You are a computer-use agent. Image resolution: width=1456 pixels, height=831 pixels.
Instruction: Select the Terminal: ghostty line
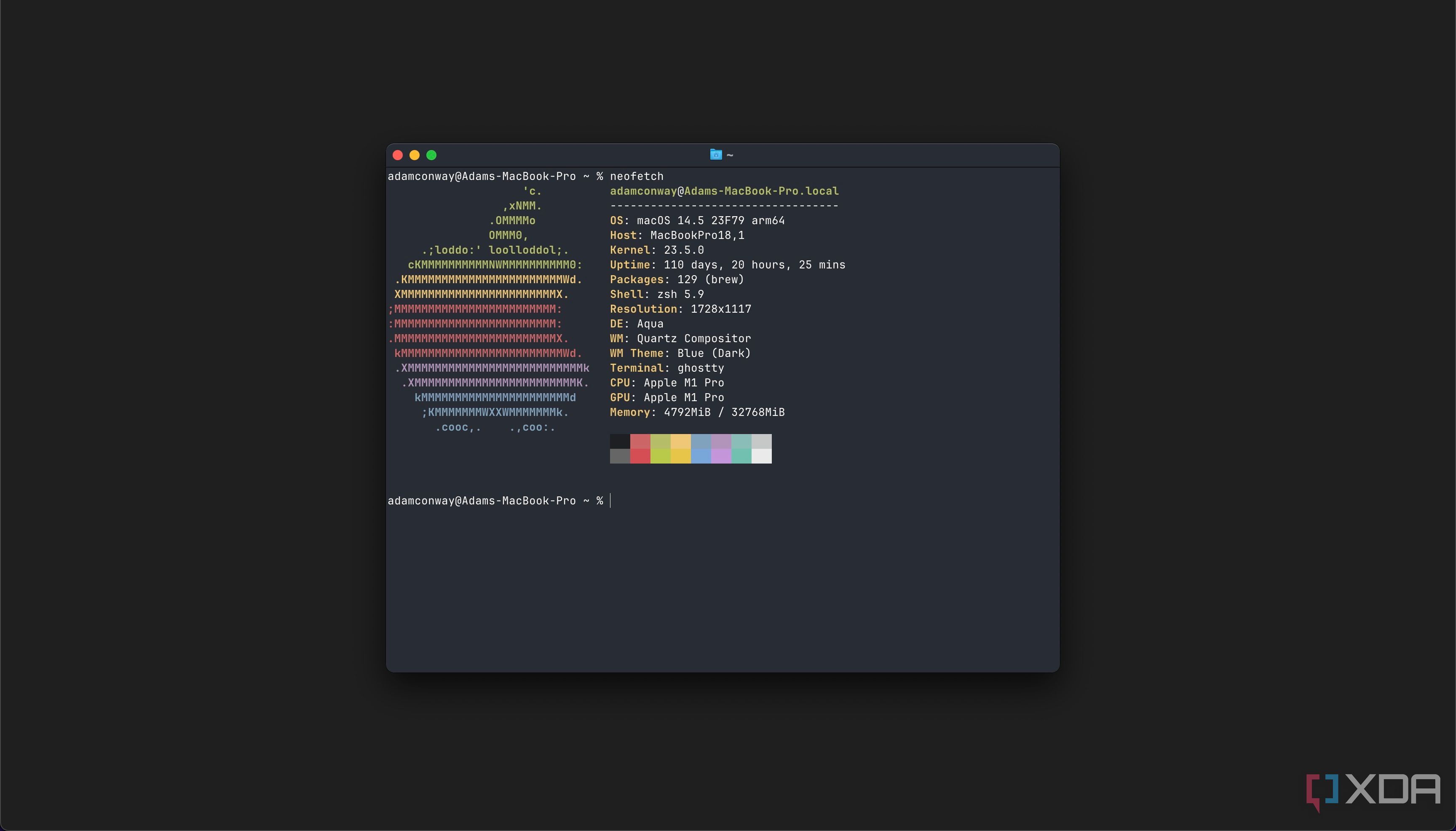point(666,368)
